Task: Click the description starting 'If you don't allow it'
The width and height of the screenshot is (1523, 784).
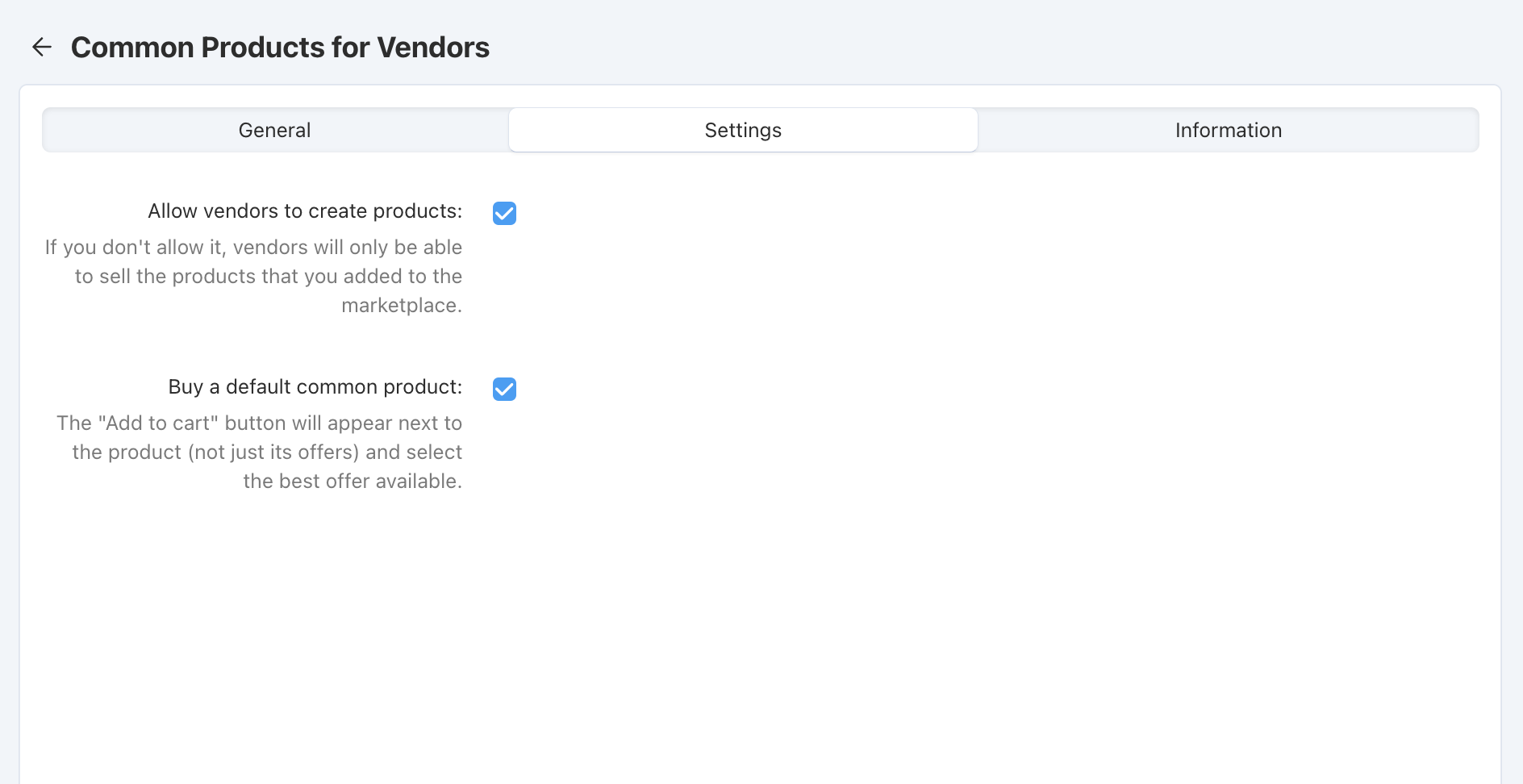Action: (253, 277)
